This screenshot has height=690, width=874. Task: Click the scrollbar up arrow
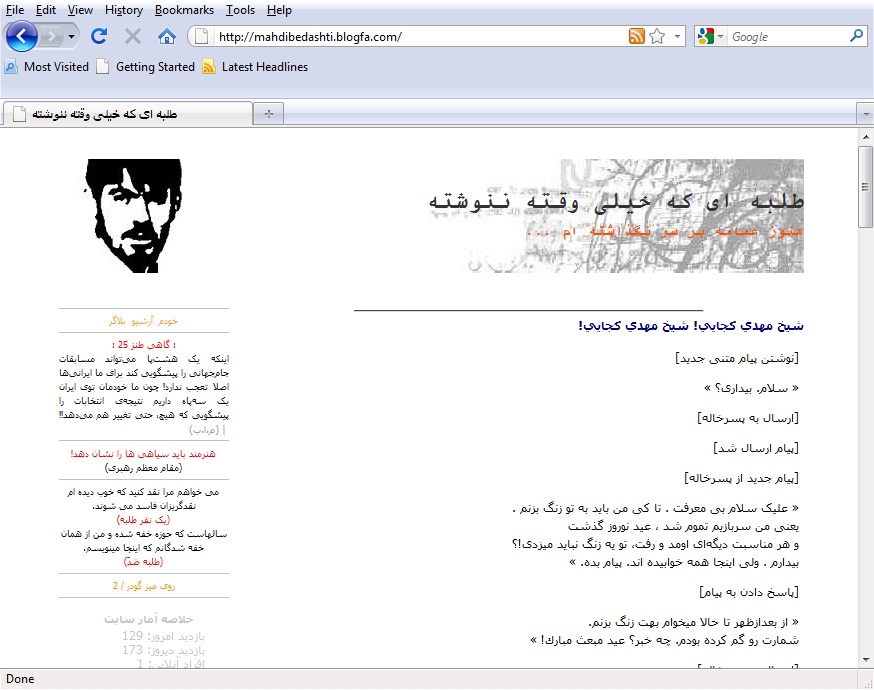pos(866,137)
